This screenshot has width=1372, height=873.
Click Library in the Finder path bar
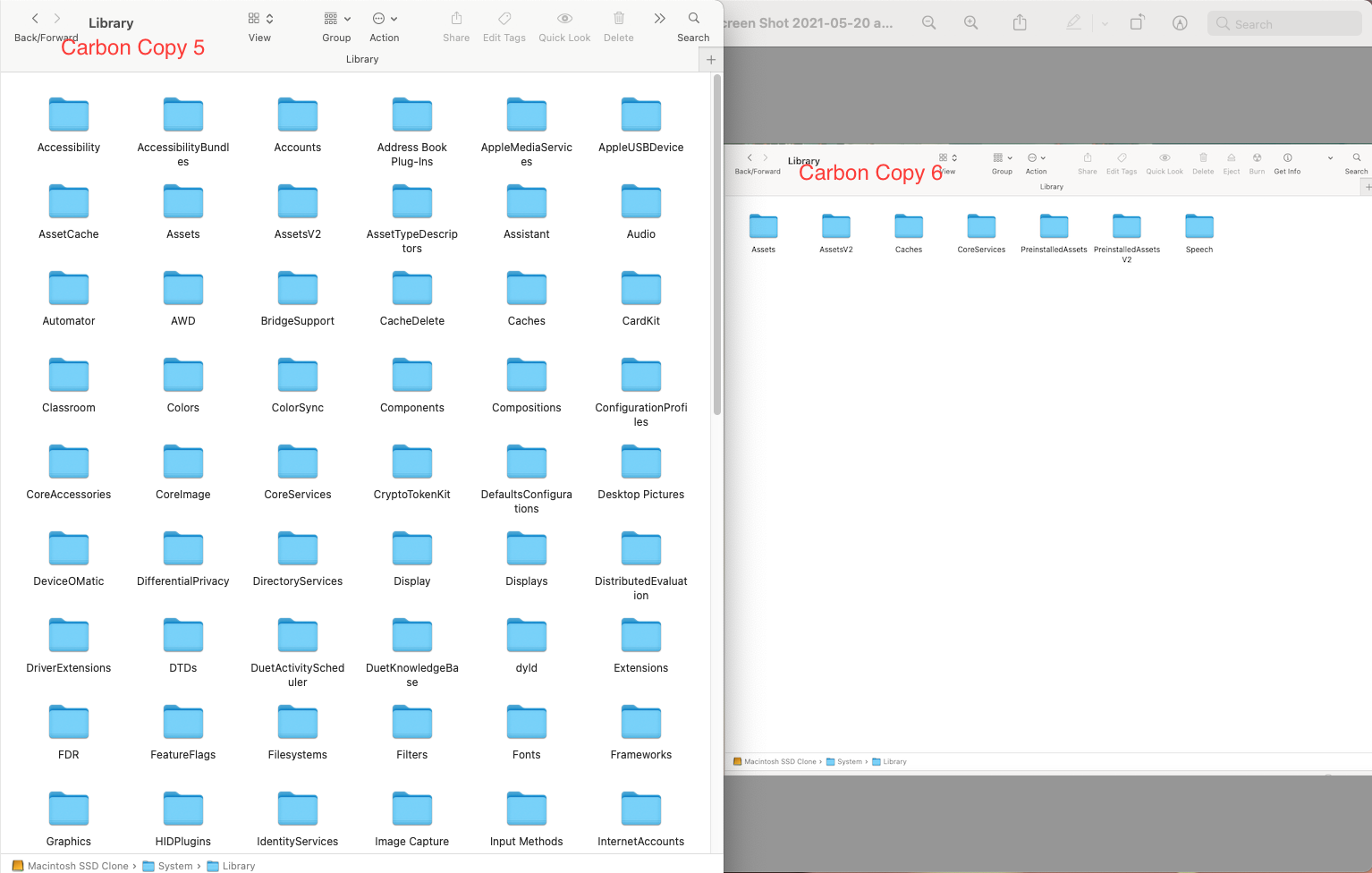pyautogui.click(x=231, y=866)
